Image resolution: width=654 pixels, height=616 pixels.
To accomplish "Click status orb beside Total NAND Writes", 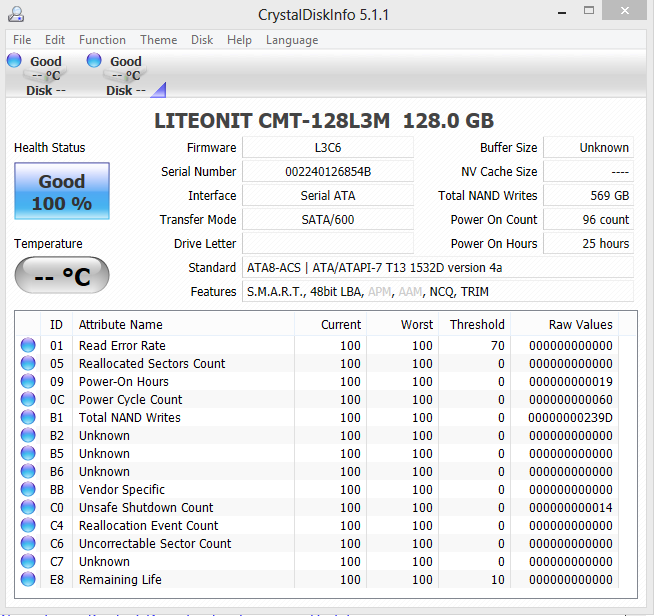I will [x=28, y=418].
